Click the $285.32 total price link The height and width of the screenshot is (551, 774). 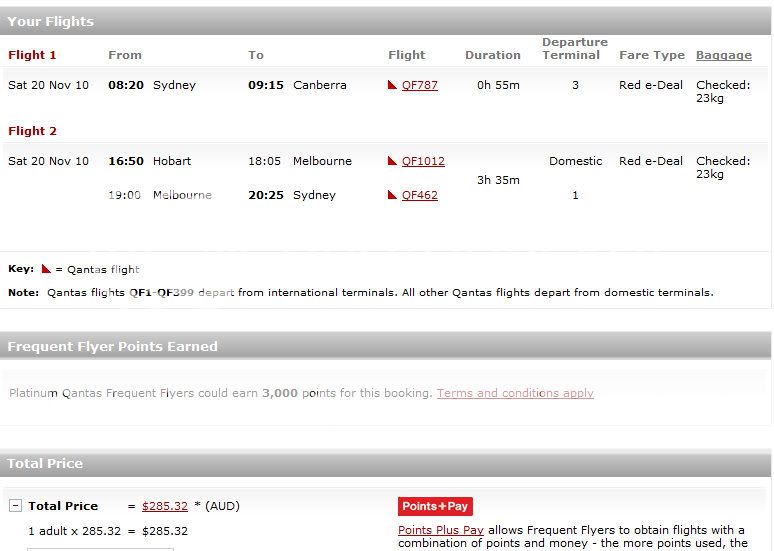point(165,506)
